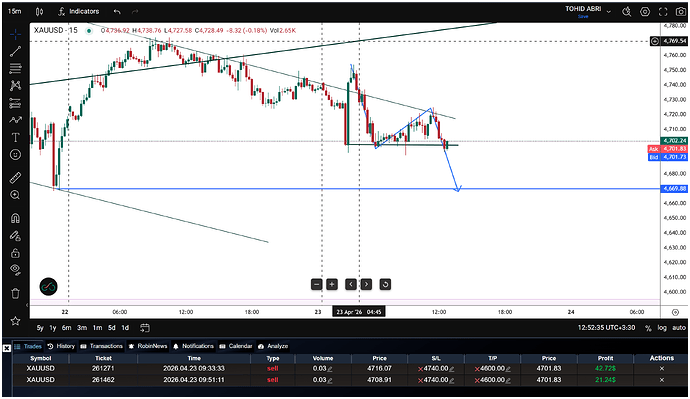Viewport: 690px width, 399px height.
Task: Open price scale settings at bottom right
Action: [675, 312]
